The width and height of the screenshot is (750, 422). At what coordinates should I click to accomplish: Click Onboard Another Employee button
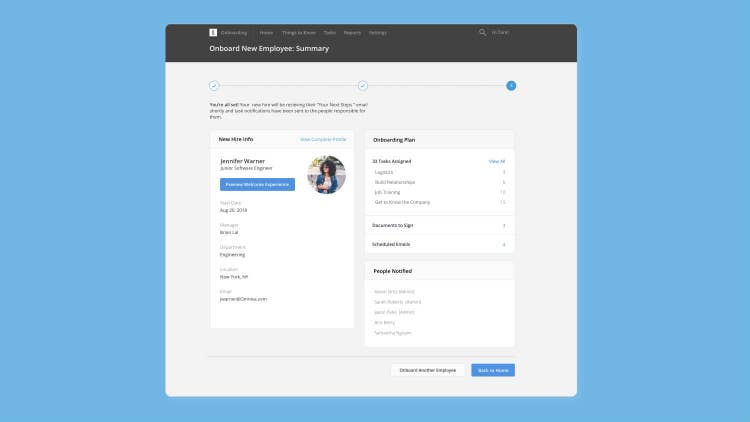pos(428,370)
